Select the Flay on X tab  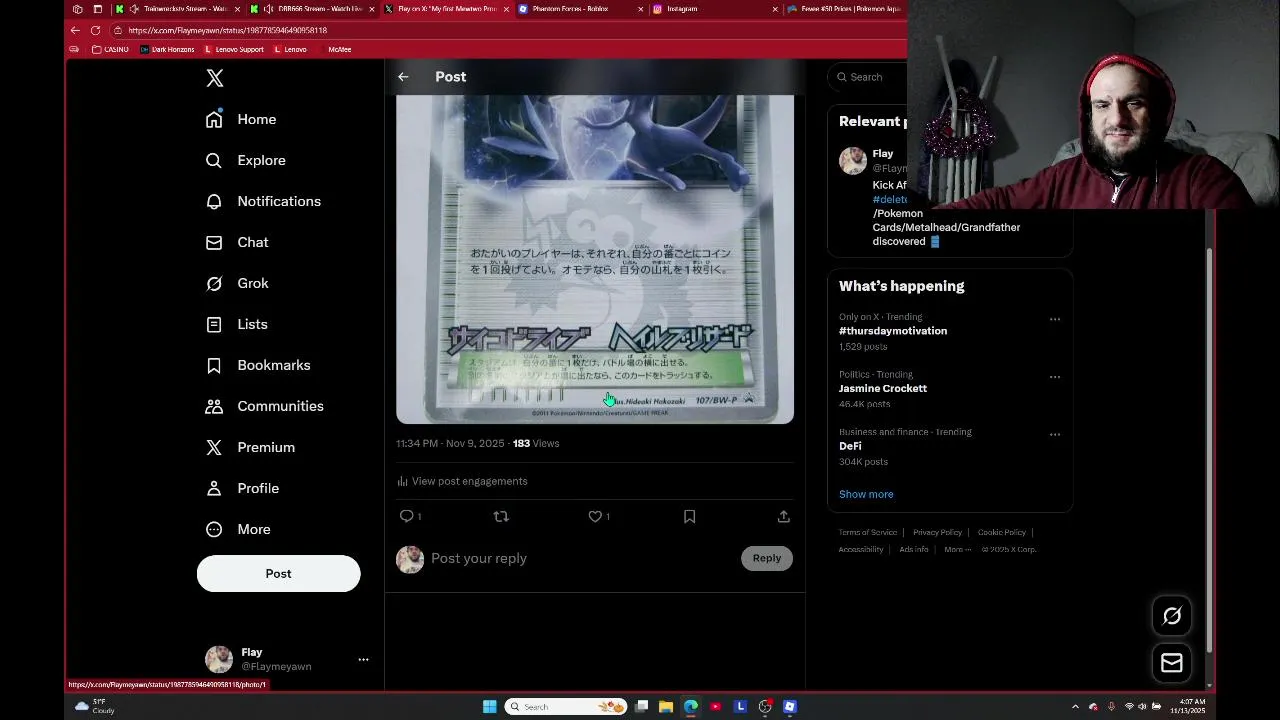(447, 9)
